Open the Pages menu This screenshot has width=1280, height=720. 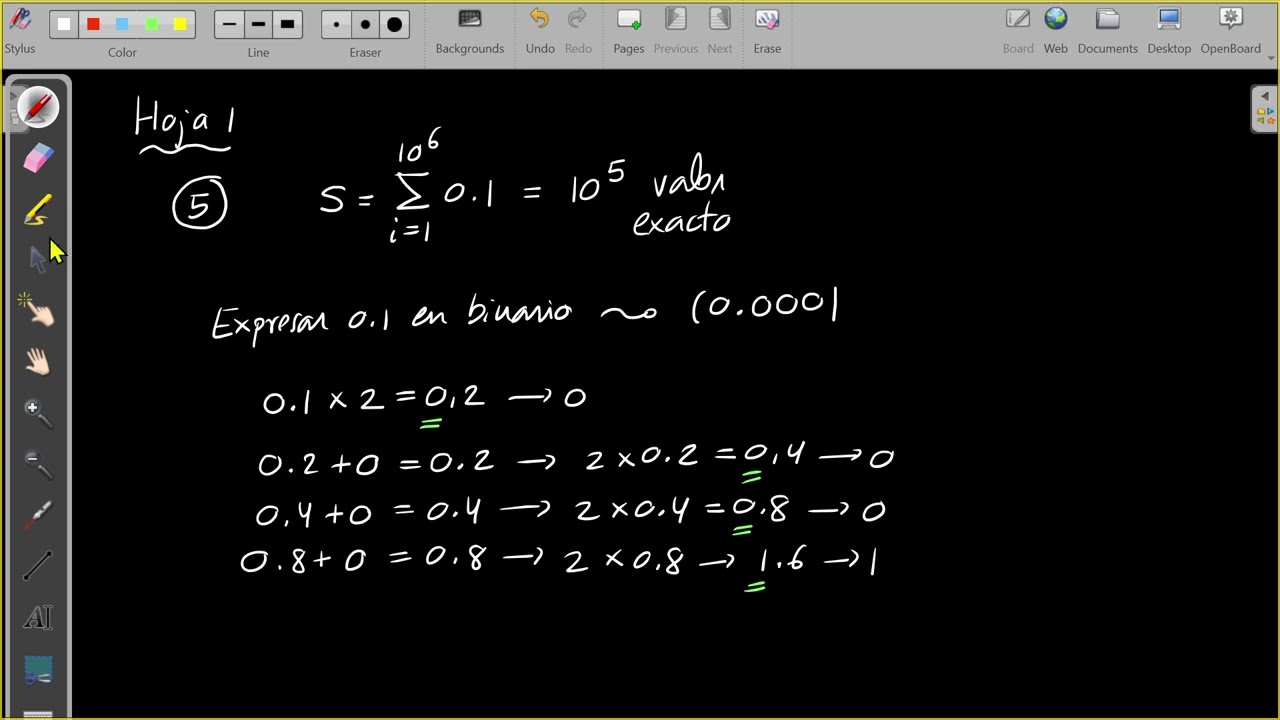[629, 30]
